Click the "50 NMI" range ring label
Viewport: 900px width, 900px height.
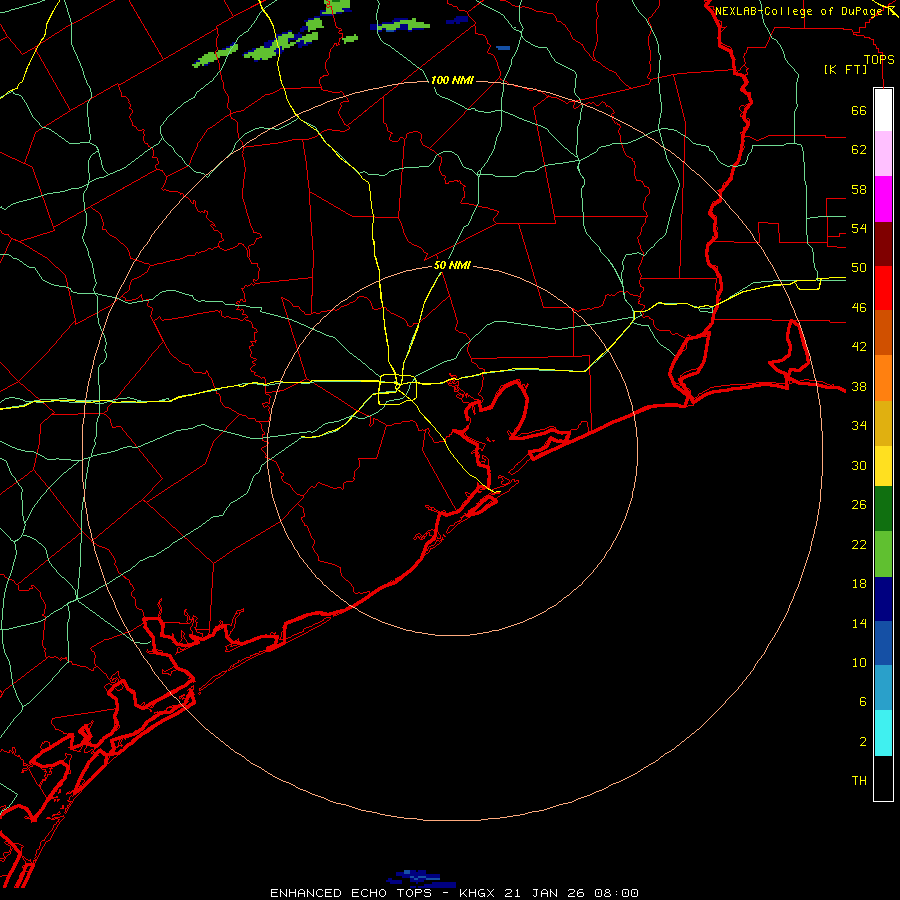(x=452, y=265)
